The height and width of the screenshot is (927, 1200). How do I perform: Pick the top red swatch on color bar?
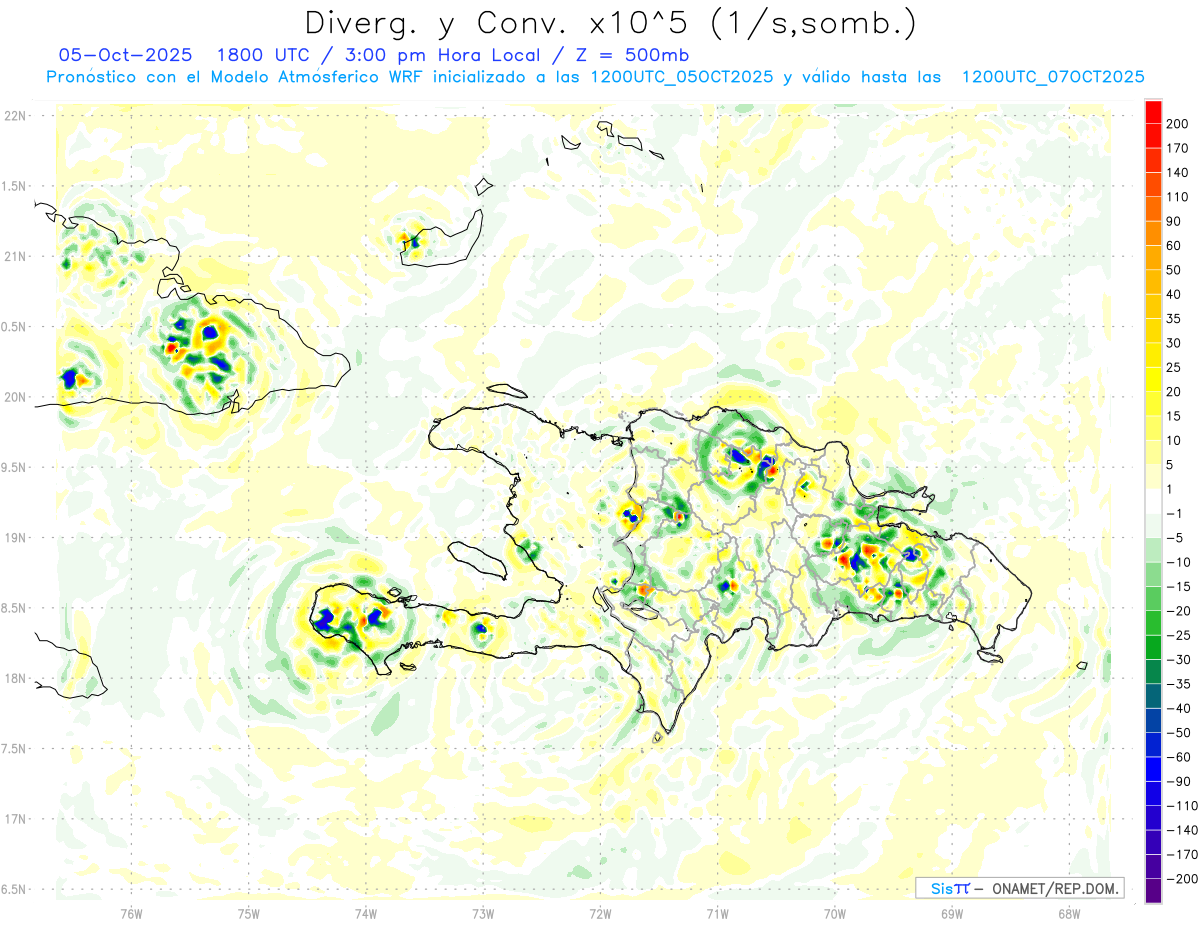pos(1153,112)
